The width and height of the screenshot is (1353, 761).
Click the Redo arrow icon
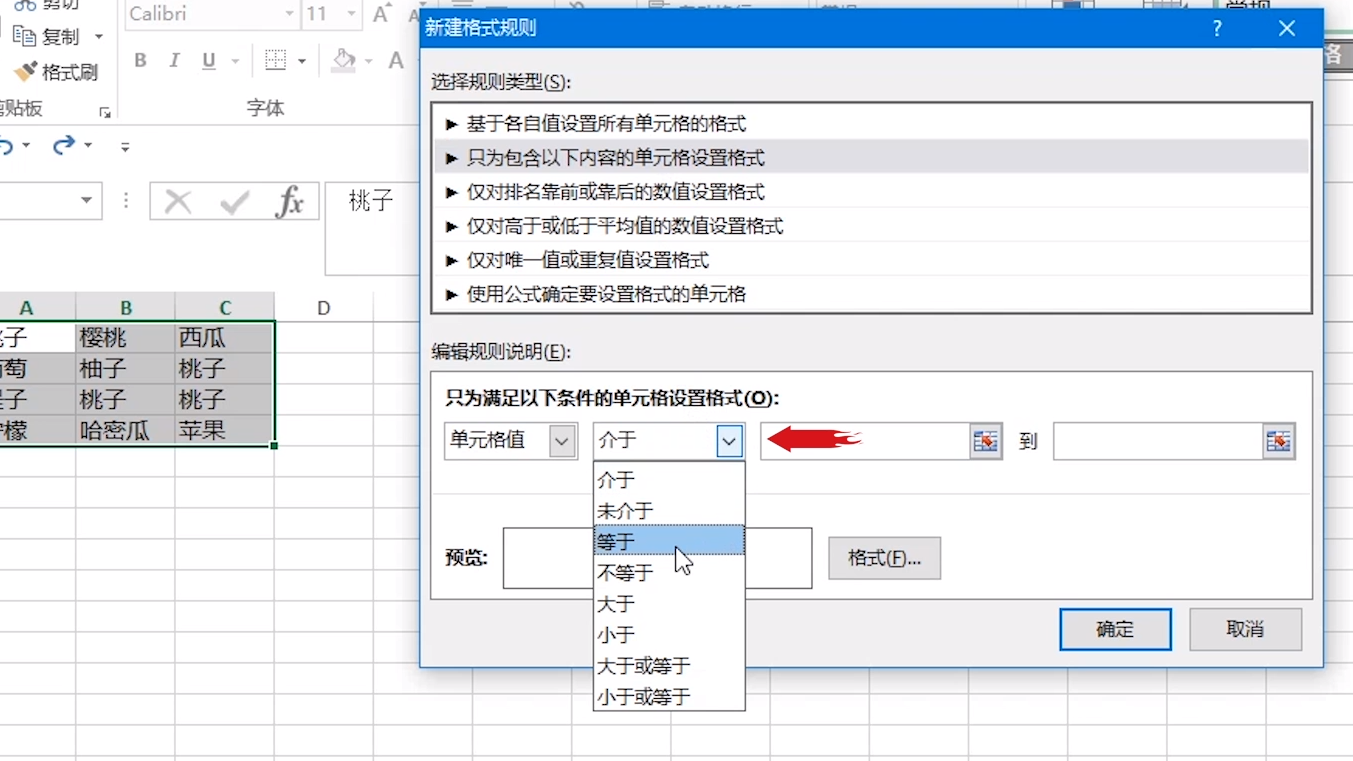(x=64, y=146)
